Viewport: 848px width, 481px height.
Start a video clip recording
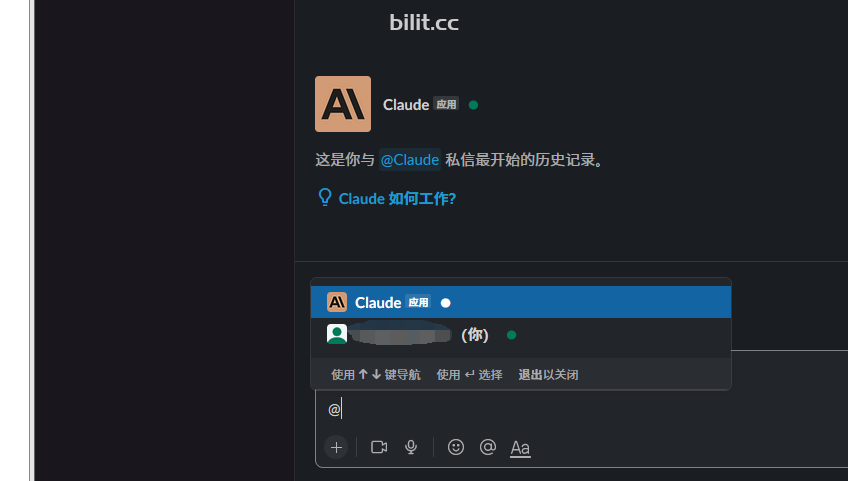point(379,447)
